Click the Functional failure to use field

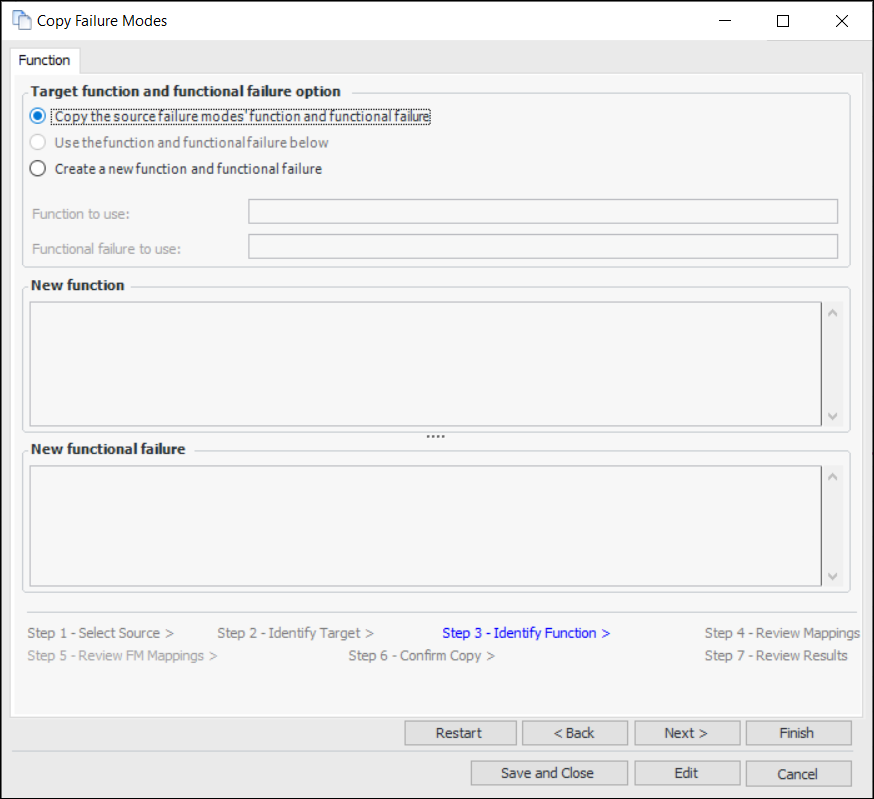(x=543, y=246)
